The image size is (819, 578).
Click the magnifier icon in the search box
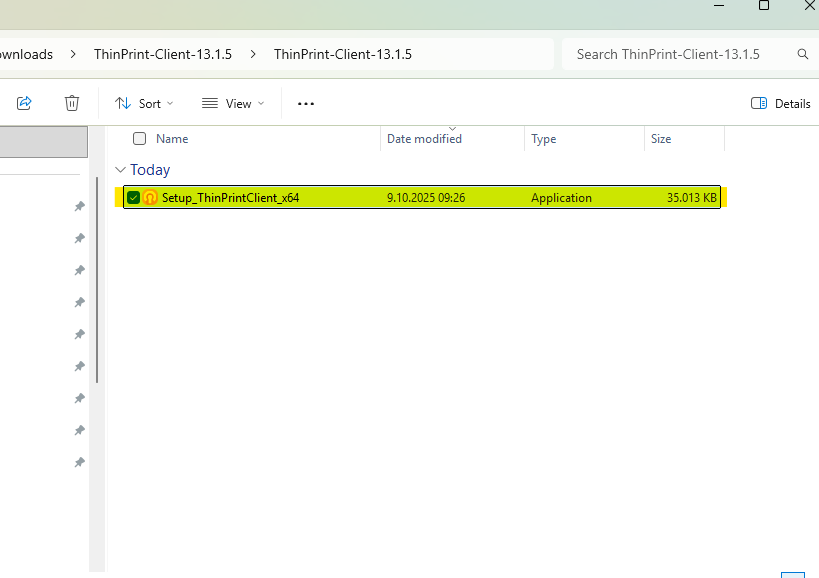pyautogui.click(x=802, y=54)
